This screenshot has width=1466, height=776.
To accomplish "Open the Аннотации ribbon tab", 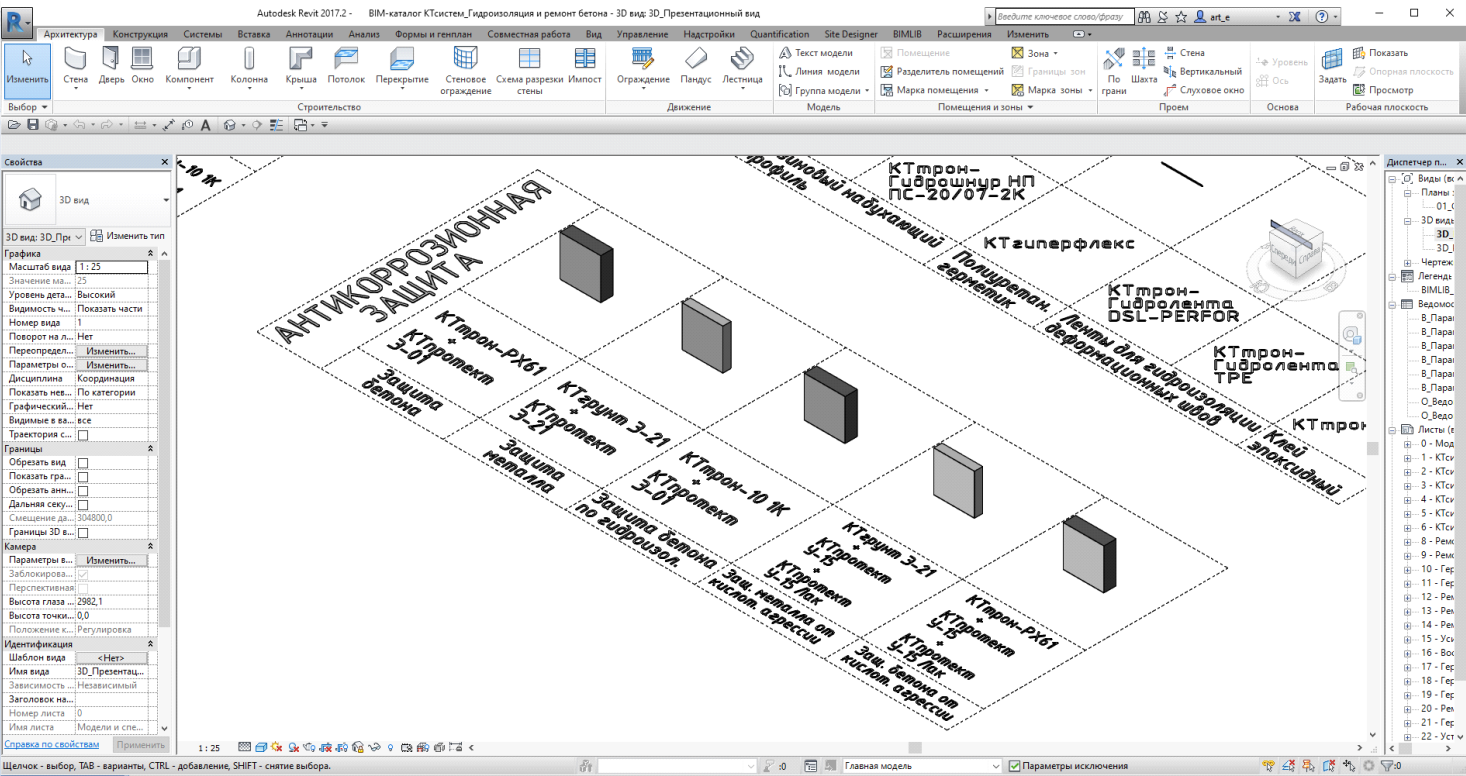I will (309, 34).
